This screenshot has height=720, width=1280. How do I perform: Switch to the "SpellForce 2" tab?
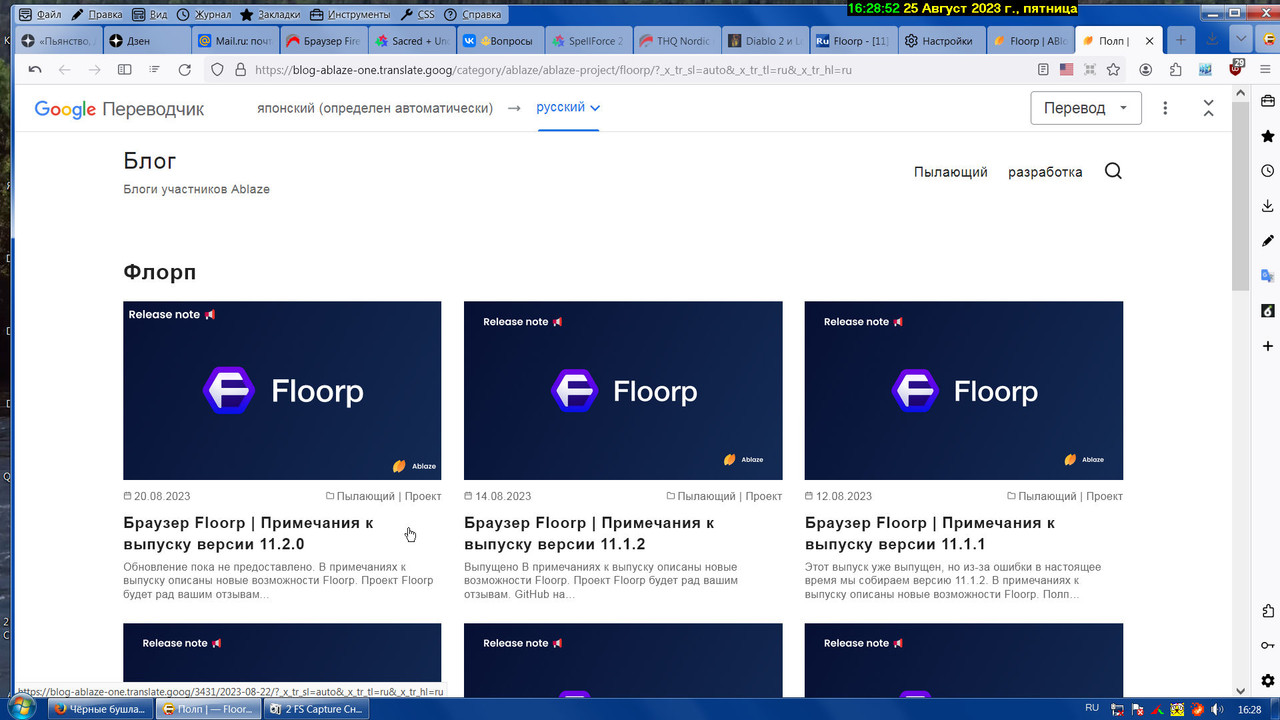[x=587, y=41]
